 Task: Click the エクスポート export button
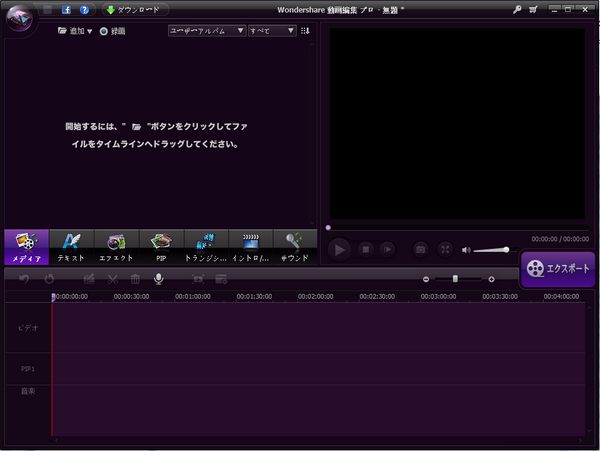tap(558, 269)
